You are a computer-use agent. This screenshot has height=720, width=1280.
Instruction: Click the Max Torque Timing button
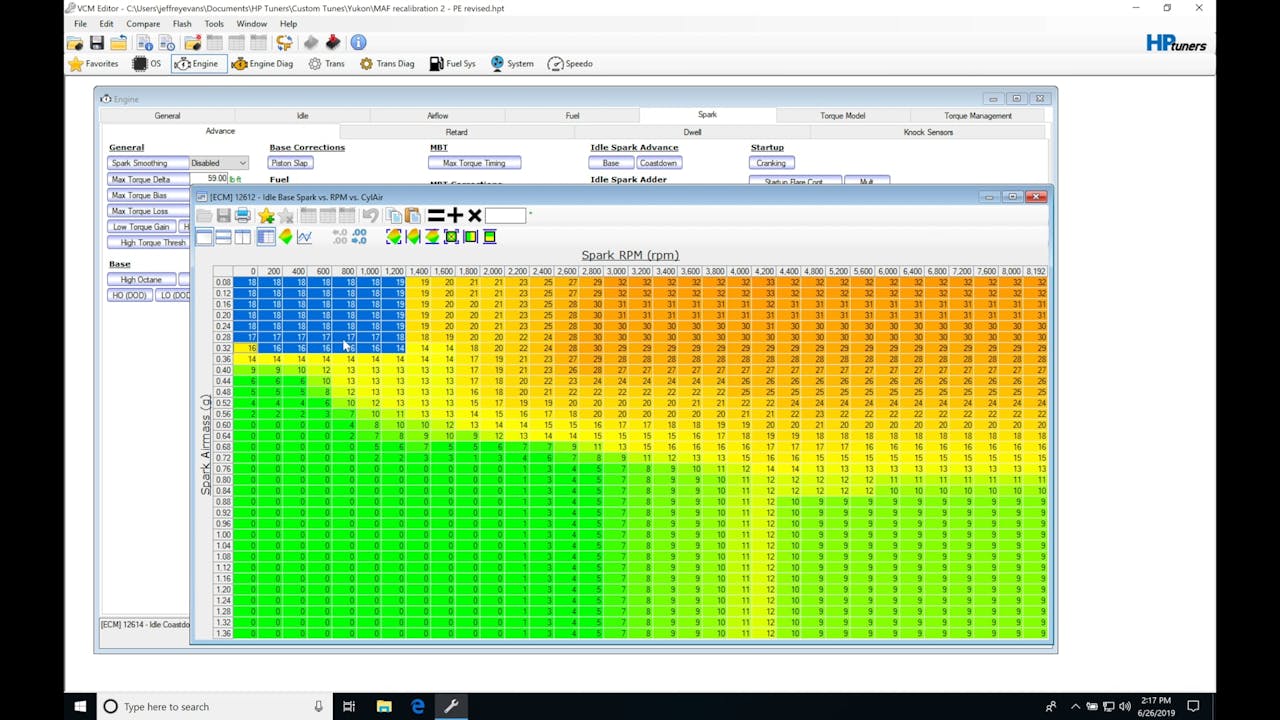[x=474, y=163]
